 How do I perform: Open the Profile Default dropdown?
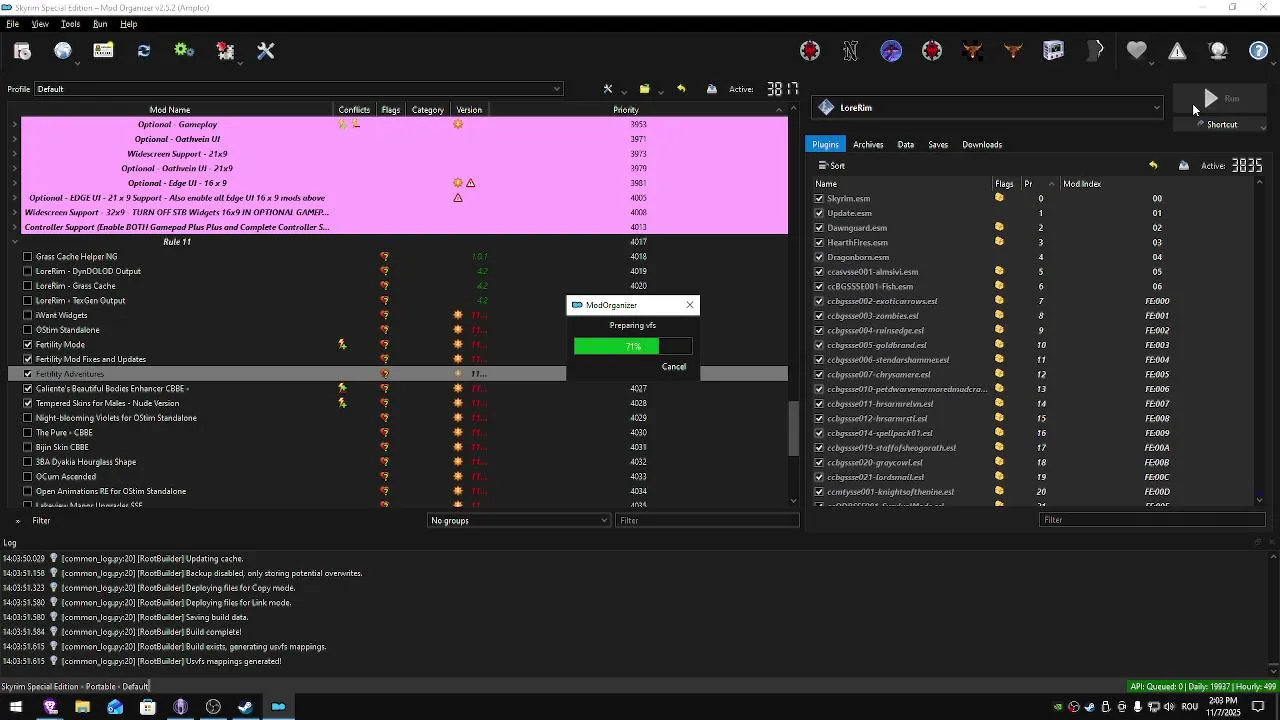[299, 89]
